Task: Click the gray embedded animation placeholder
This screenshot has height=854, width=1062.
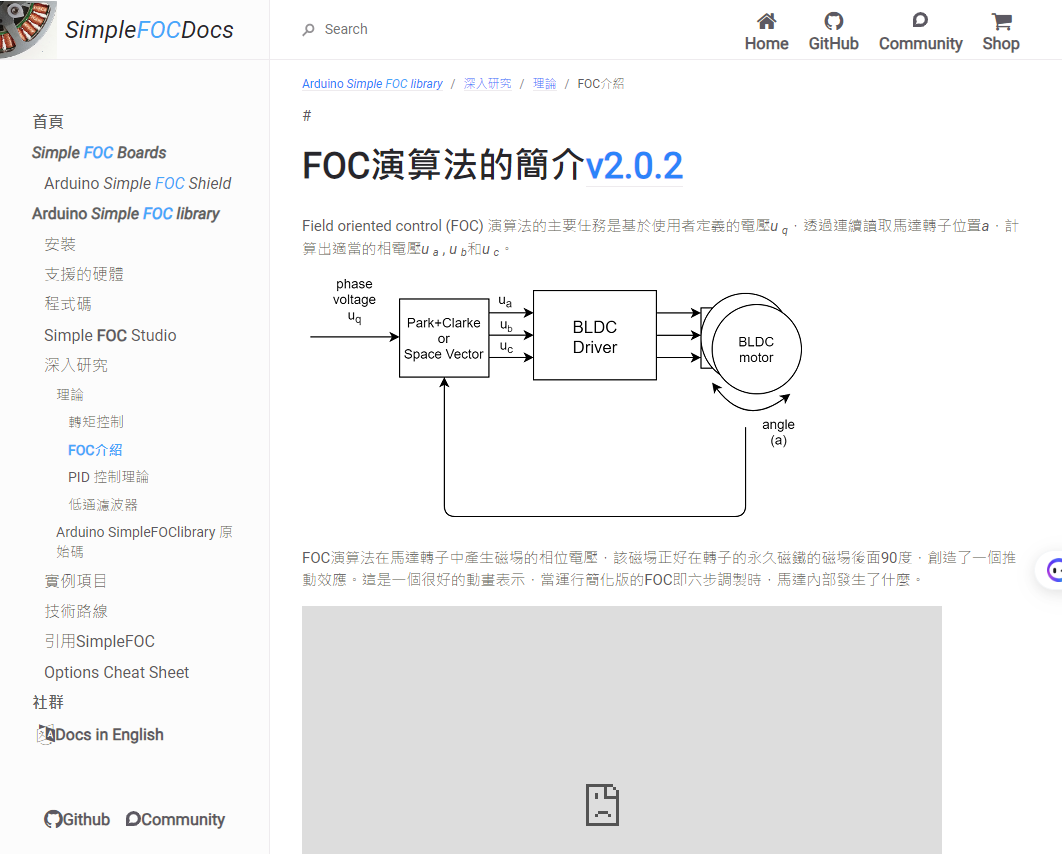Action: click(622, 730)
